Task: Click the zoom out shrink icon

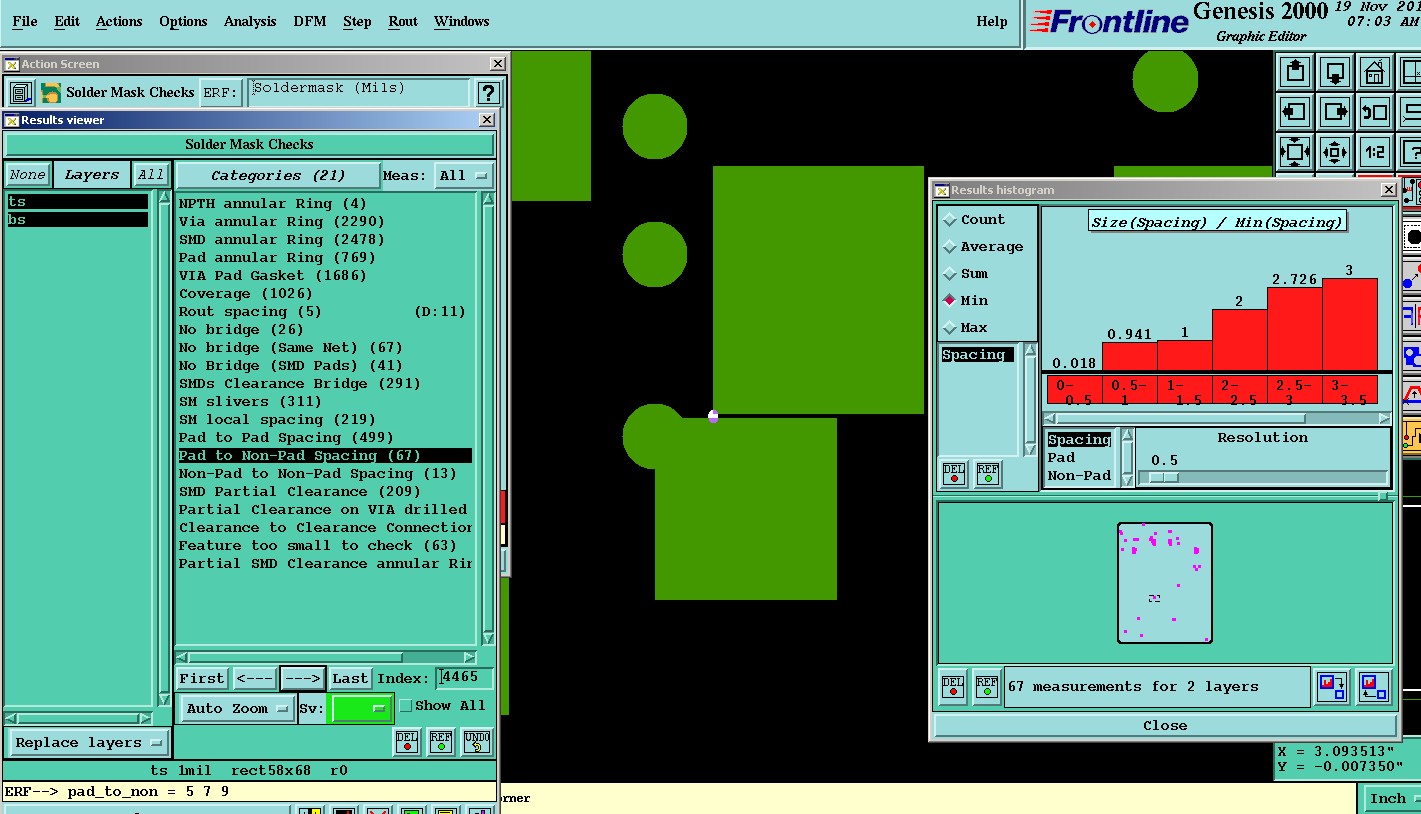Action: tap(1335, 152)
